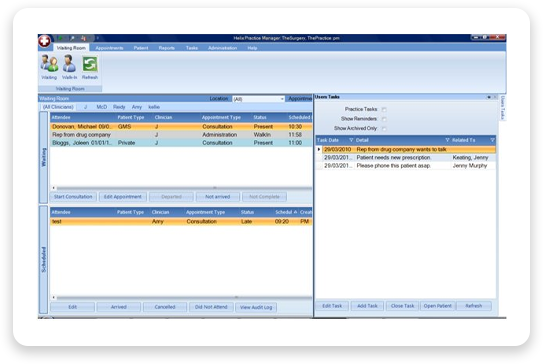Pin the Users Tasks panel
543x364 pixels.
click(x=489, y=97)
